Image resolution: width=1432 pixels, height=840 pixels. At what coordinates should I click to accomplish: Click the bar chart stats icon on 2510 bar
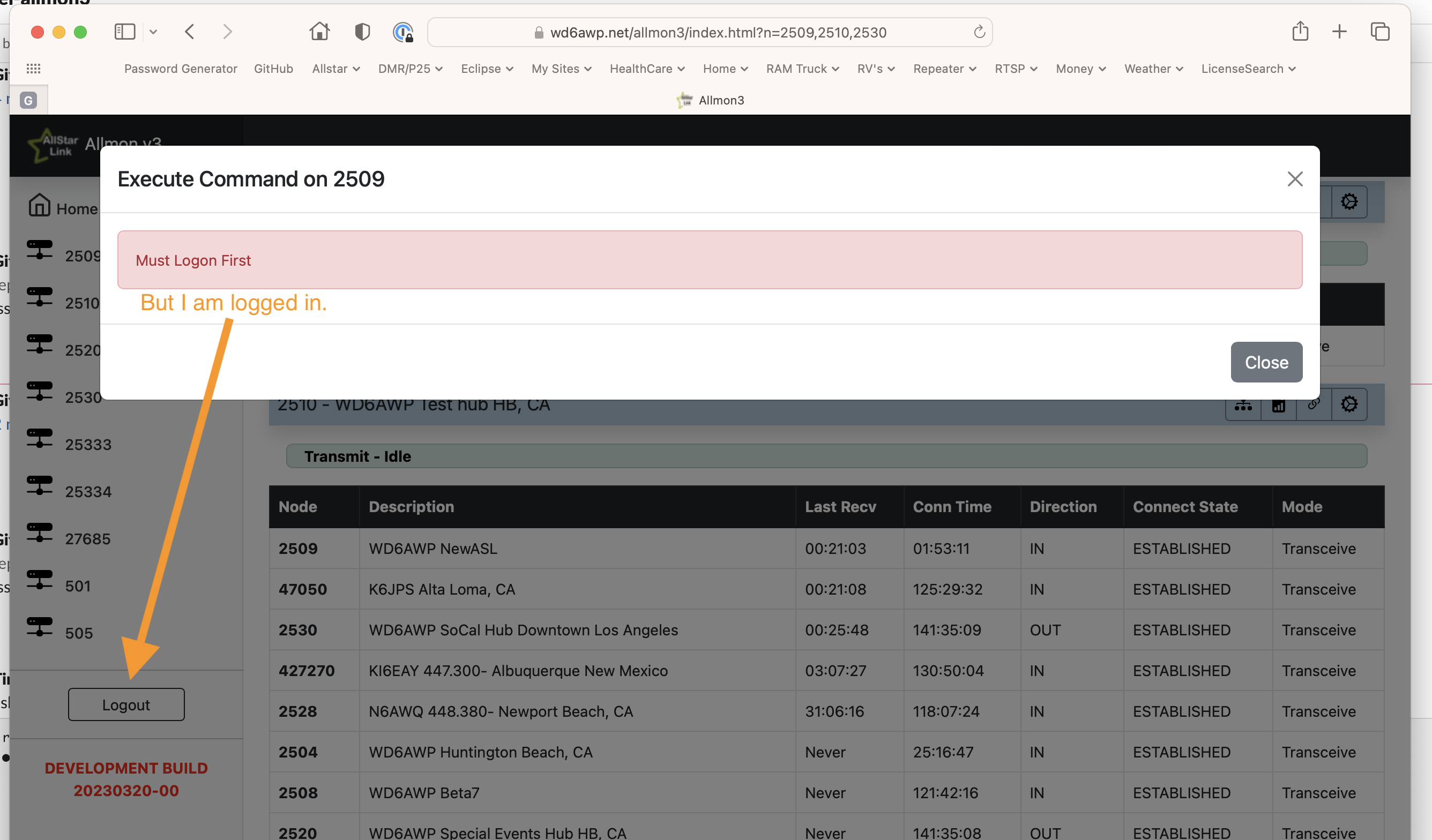coord(1278,404)
